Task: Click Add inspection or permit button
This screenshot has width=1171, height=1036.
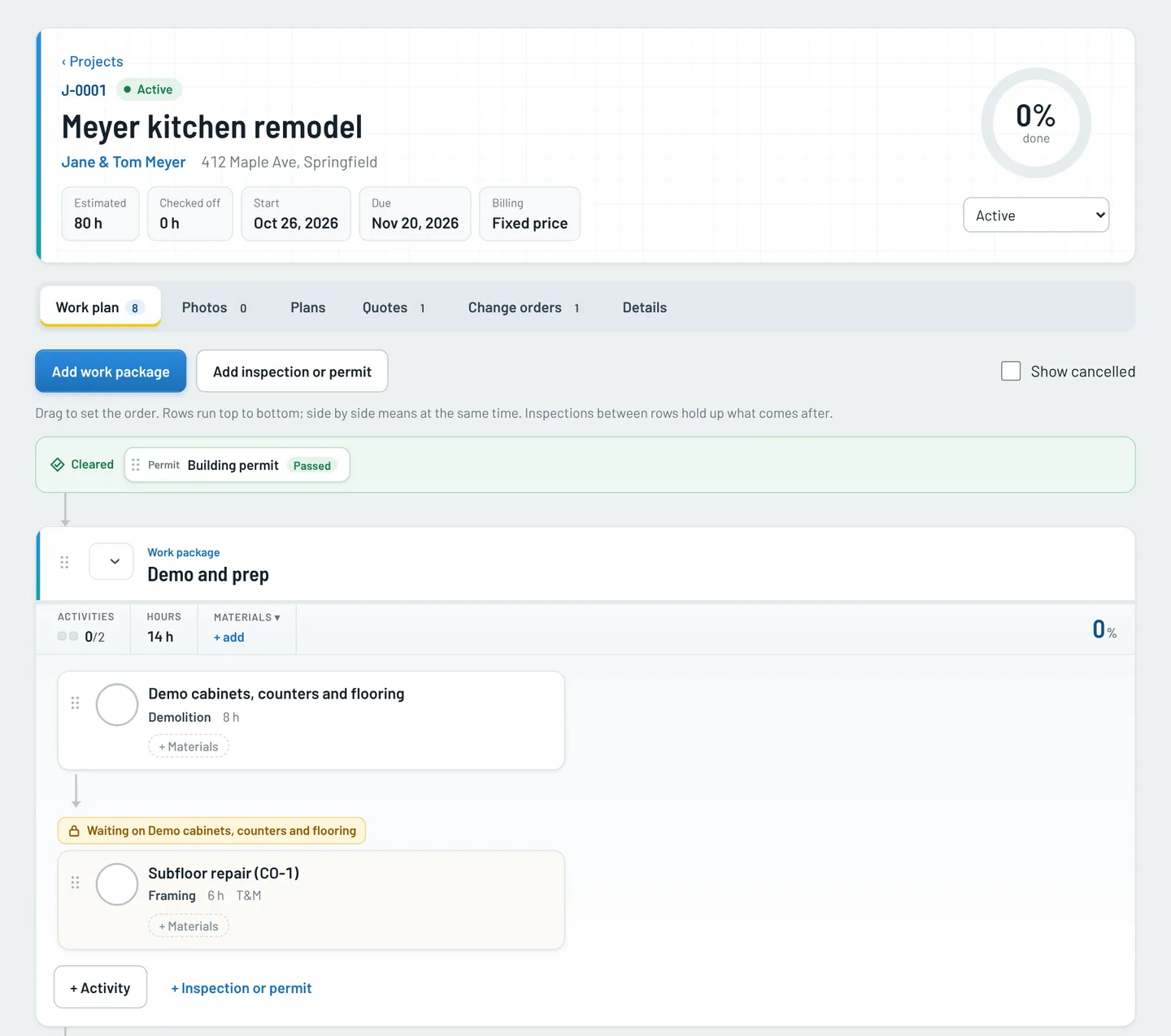Action: [292, 372]
